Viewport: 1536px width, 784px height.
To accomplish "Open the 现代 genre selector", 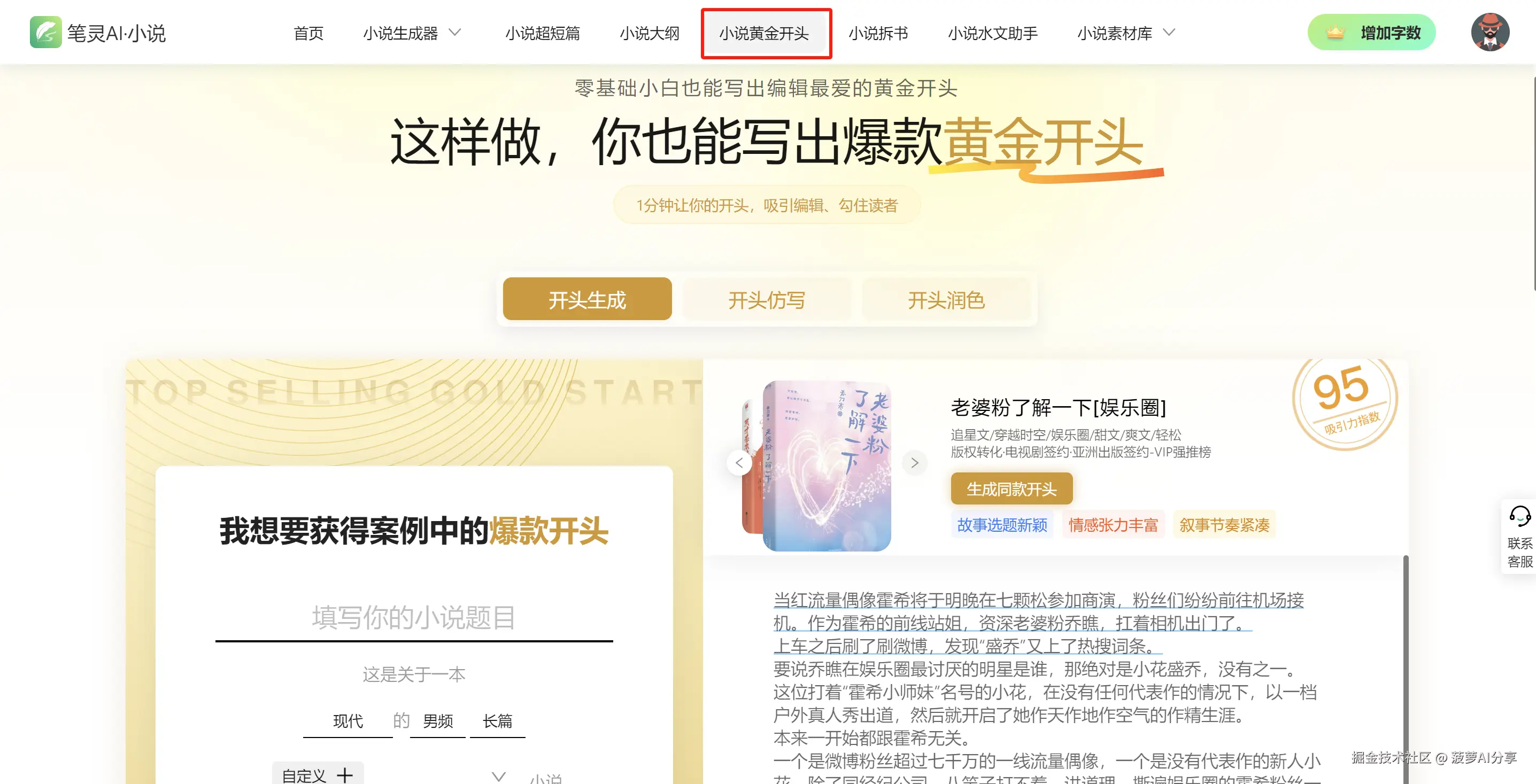I will click(348, 721).
